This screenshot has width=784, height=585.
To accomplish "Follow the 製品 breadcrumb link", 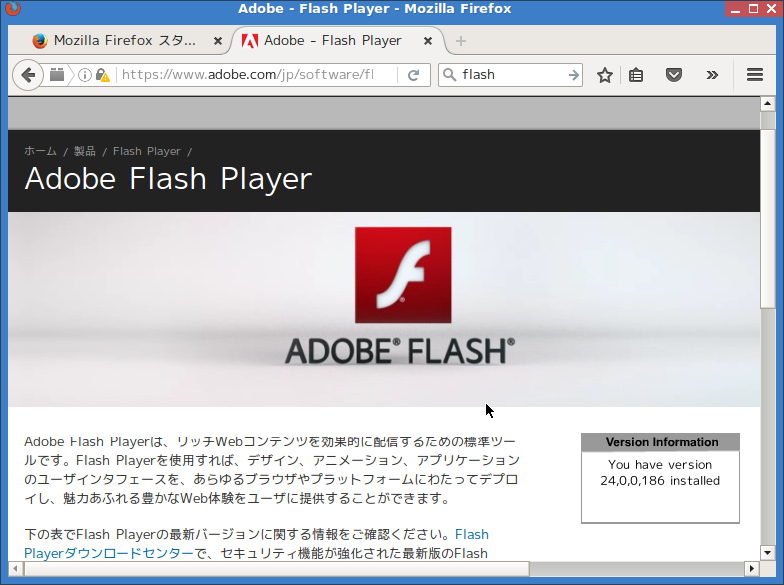I will pos(84,151).
